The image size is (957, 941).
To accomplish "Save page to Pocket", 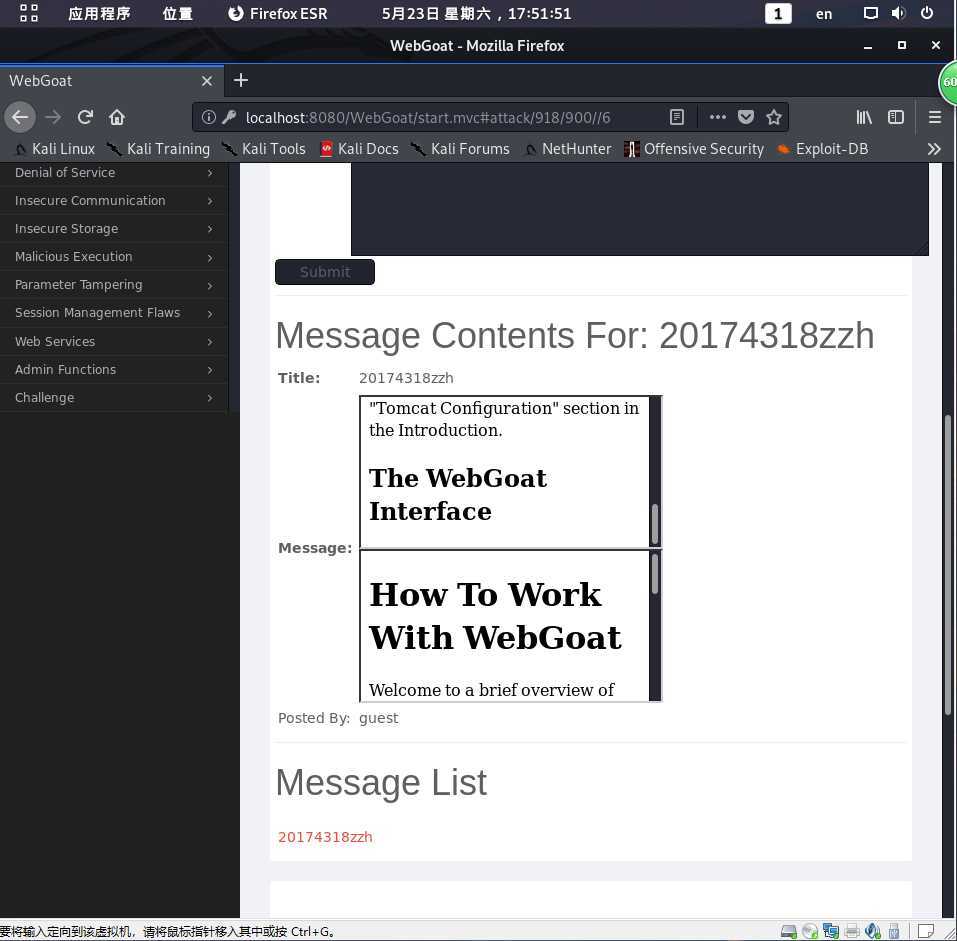I will tap(746, 117).
